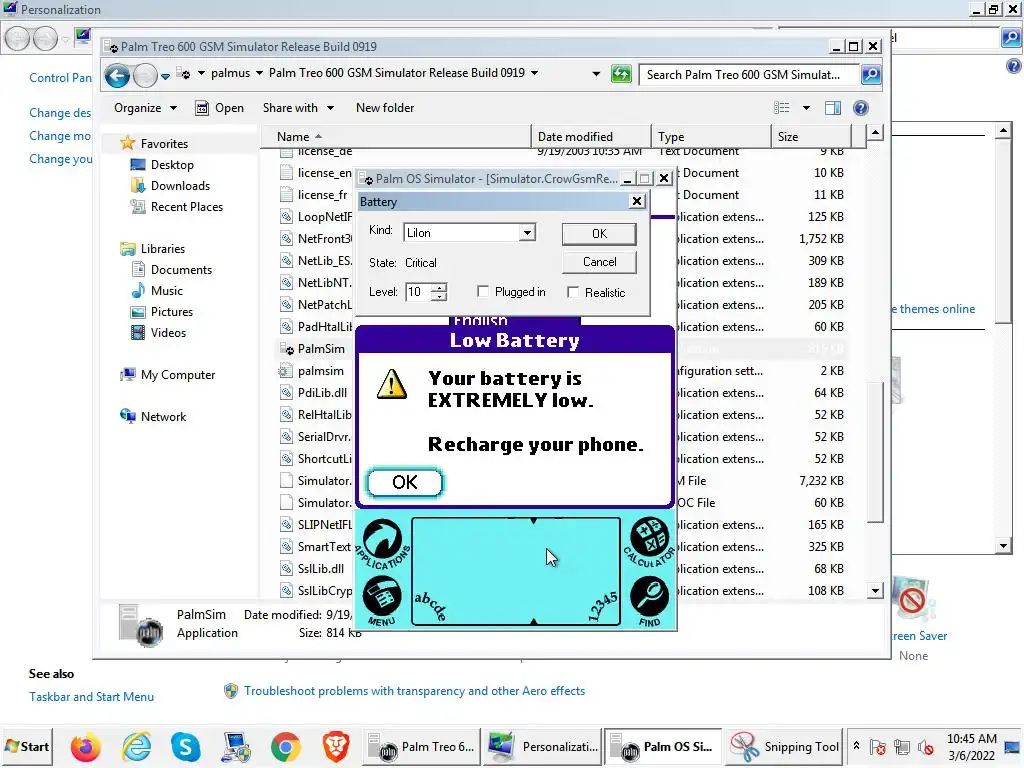The height and width of the screenshot is (768, 1024).
Task: Launch Brave browser from taskbar
Action: coord(336,747)
